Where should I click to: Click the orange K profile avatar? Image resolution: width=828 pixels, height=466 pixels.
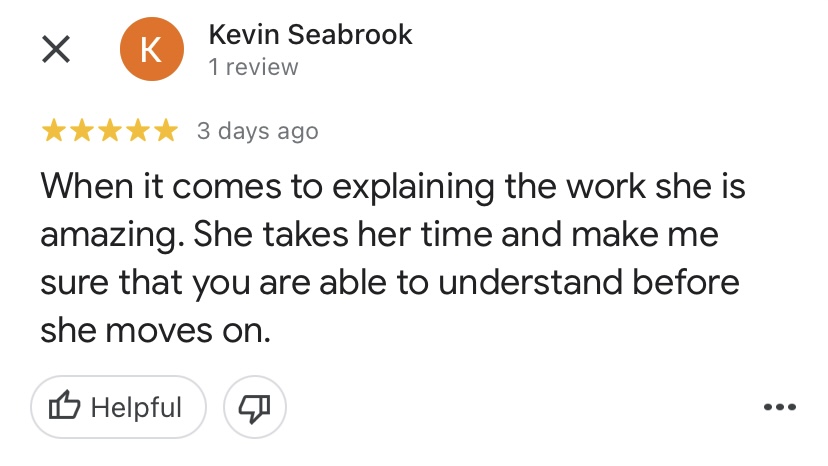[150, 50]
